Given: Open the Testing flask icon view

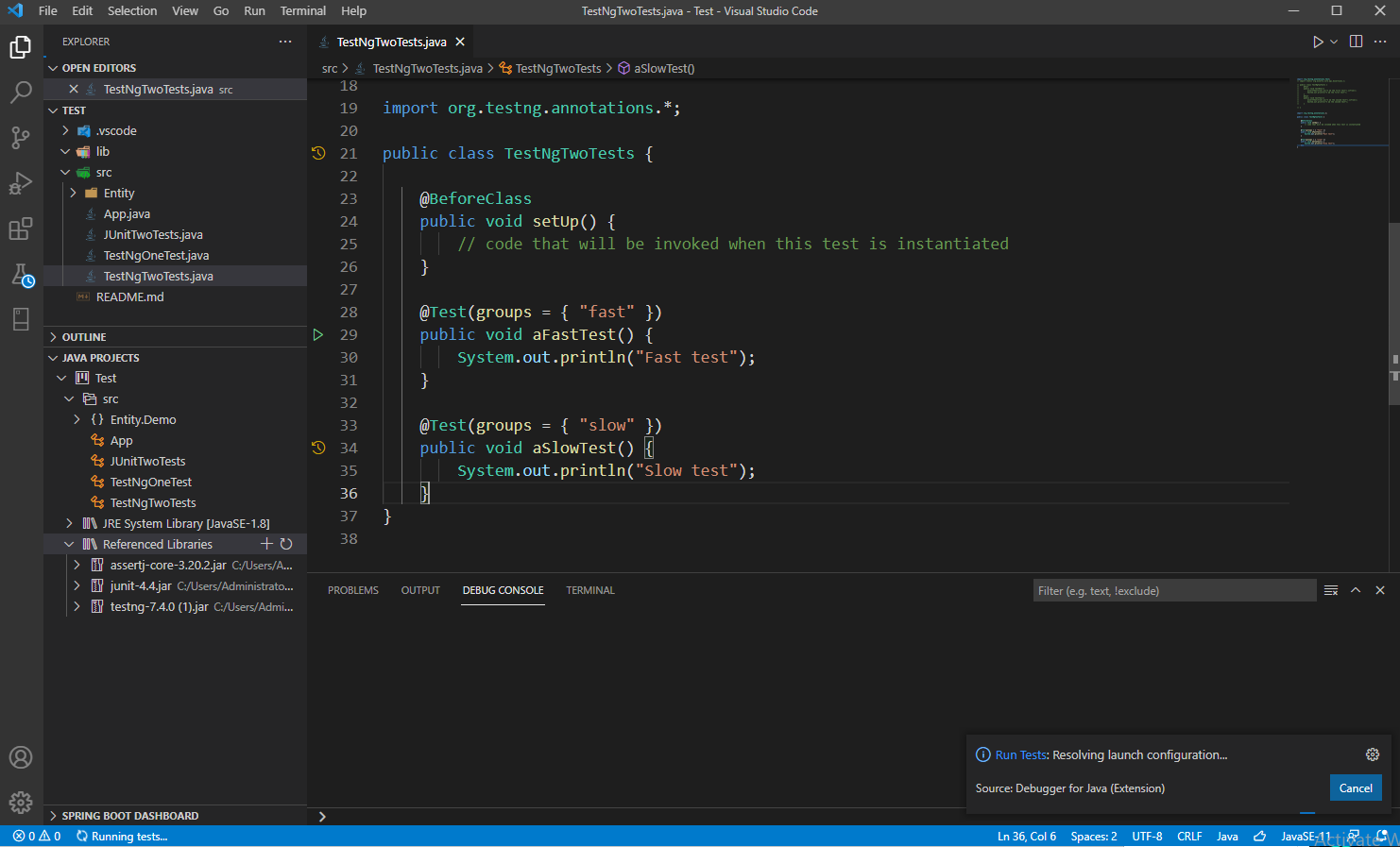Looking at the screenshot, I should [21, 275].
